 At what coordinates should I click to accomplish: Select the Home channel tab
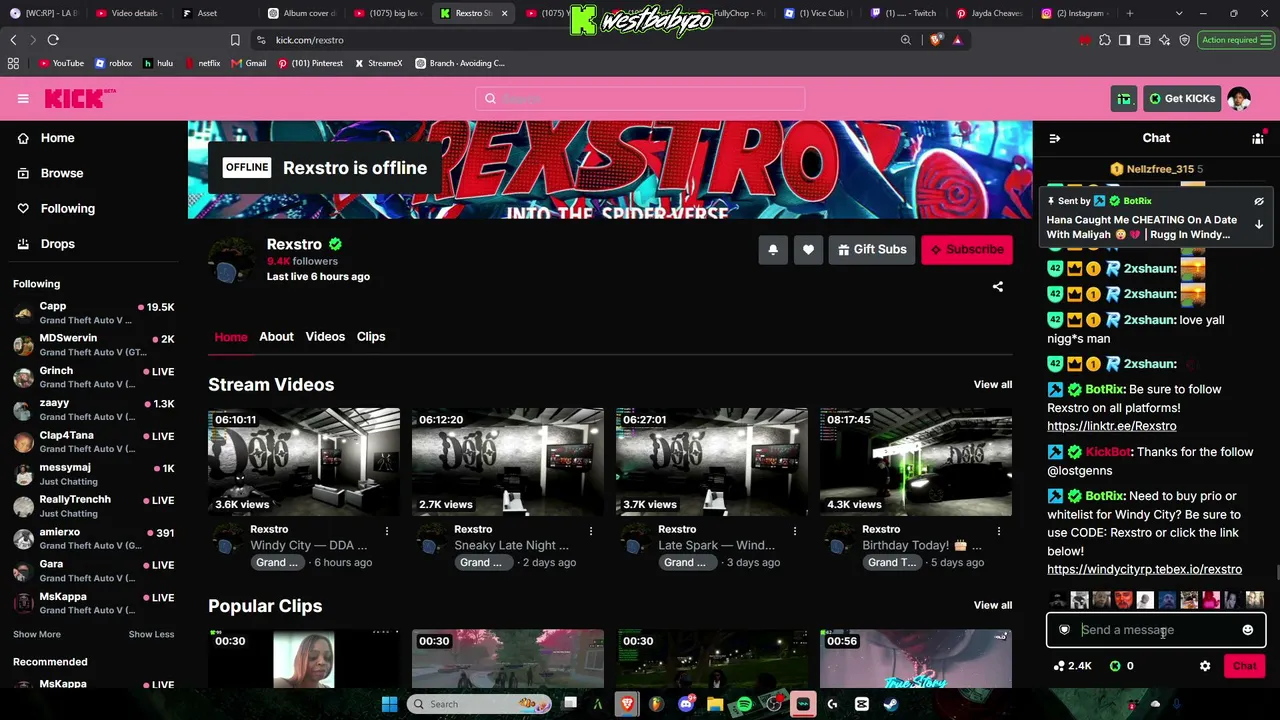point(231,337)
